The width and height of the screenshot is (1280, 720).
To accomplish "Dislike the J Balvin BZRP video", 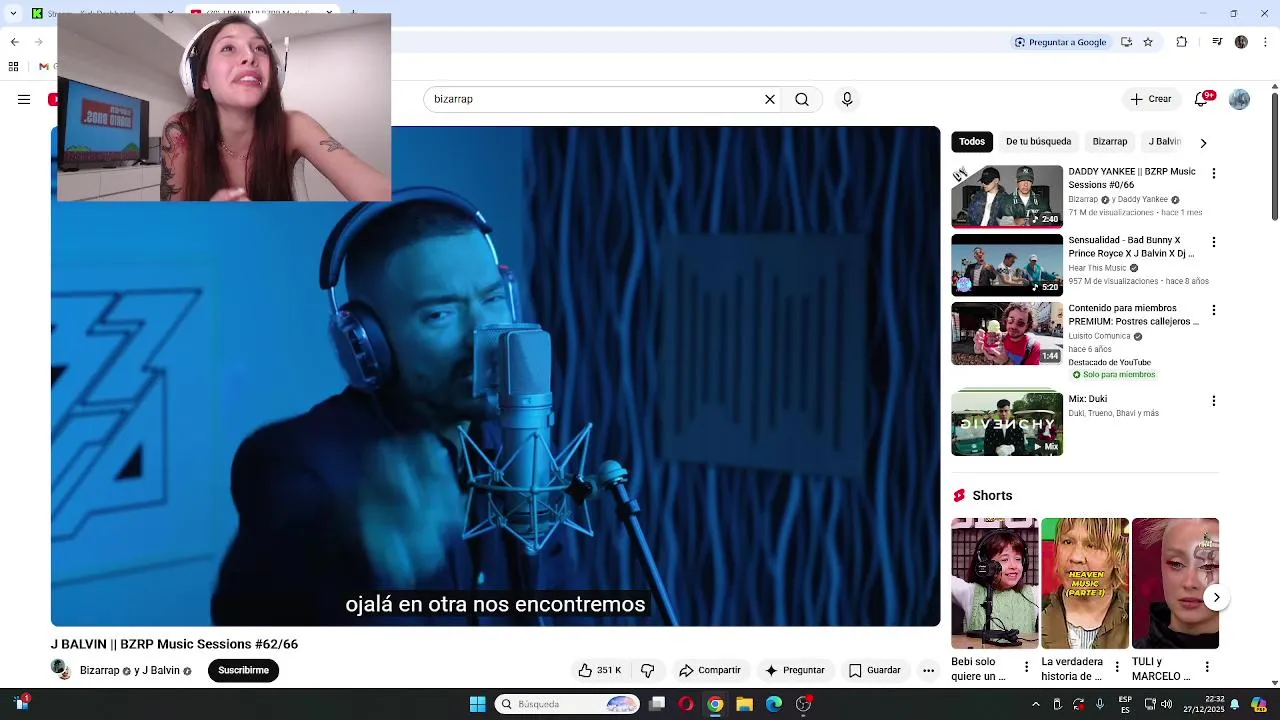I will tap(647, 670).
